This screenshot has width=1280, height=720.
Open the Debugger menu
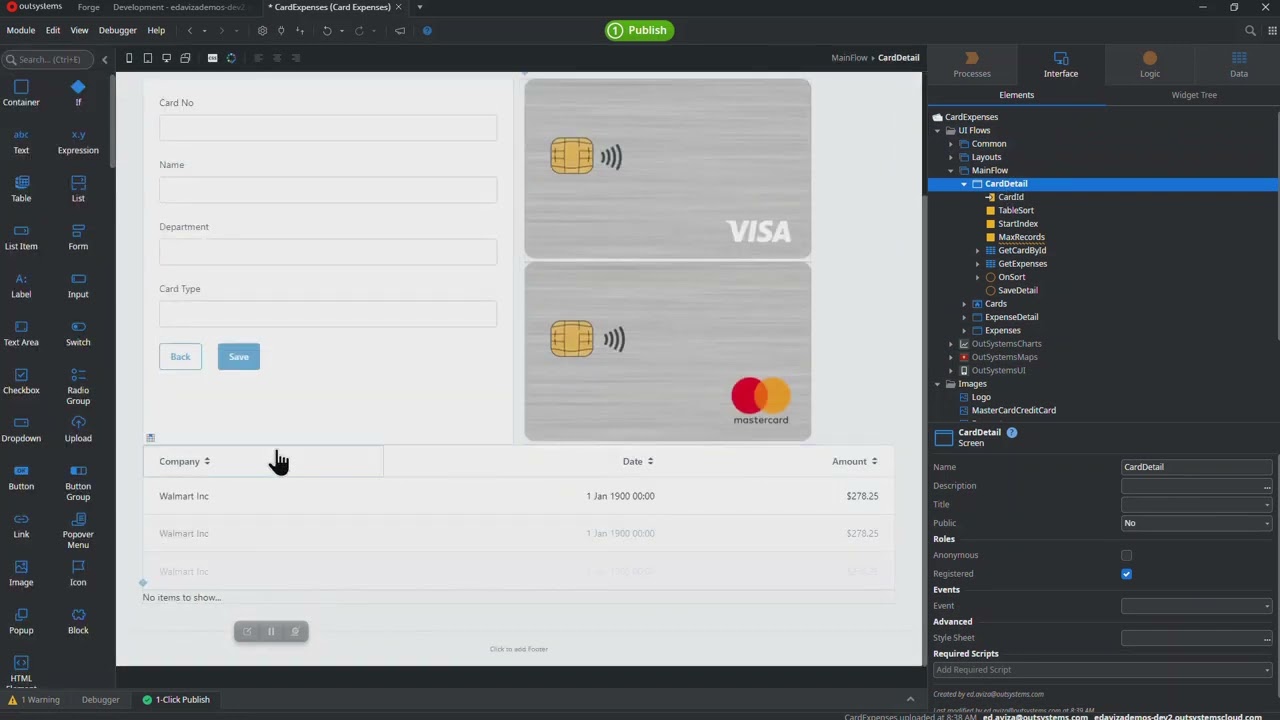click(x=117, y=31)
